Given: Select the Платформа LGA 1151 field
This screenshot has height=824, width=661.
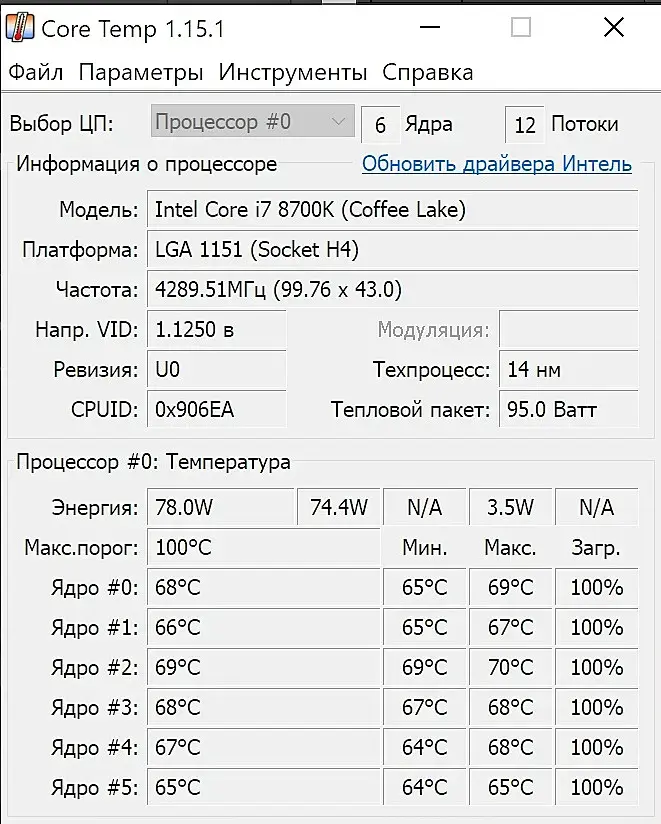Looking at the screenshot, I should point(393,250).
